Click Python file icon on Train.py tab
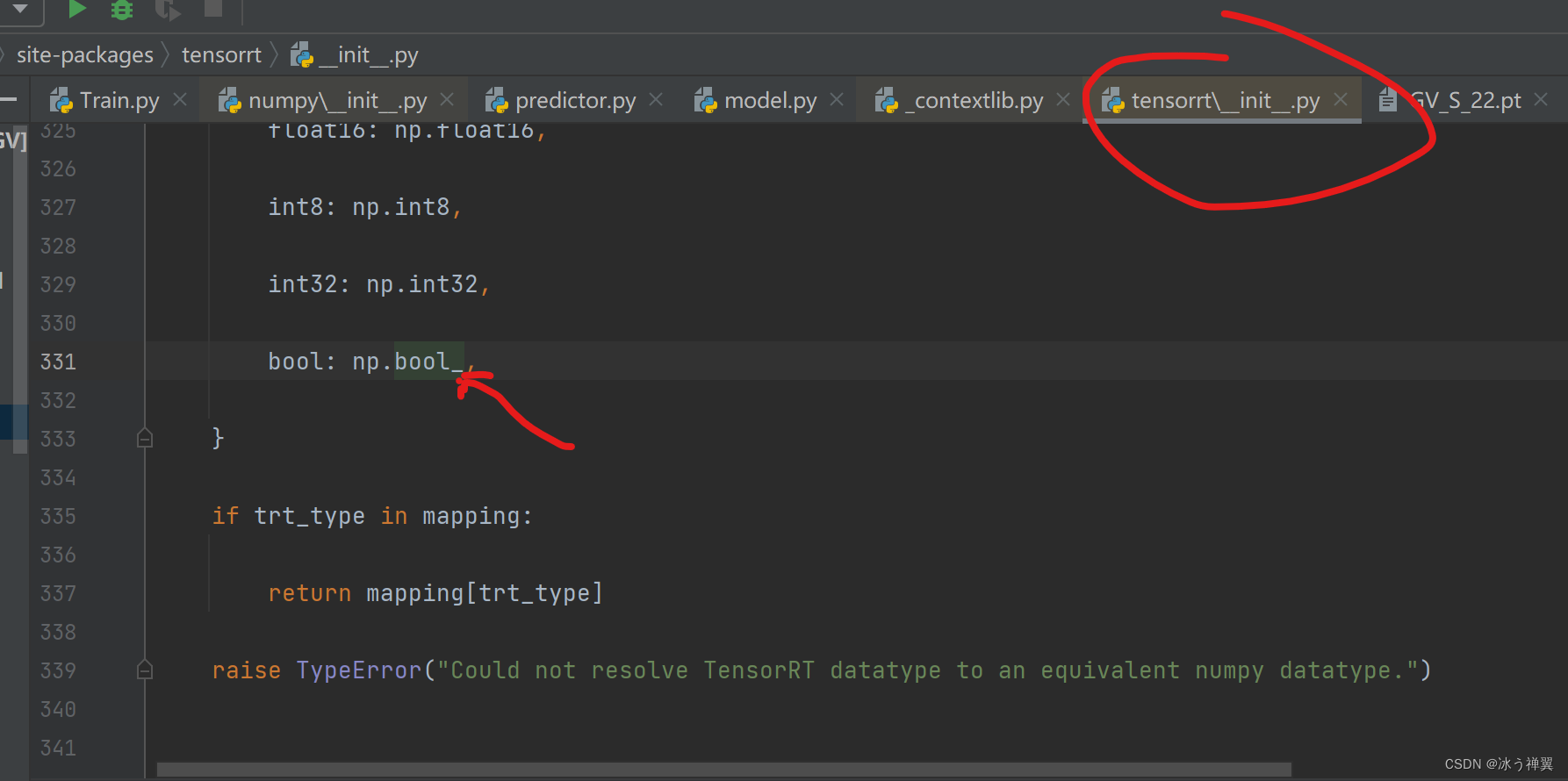This screenshot has width=1568, height=781. coord(61,101)
